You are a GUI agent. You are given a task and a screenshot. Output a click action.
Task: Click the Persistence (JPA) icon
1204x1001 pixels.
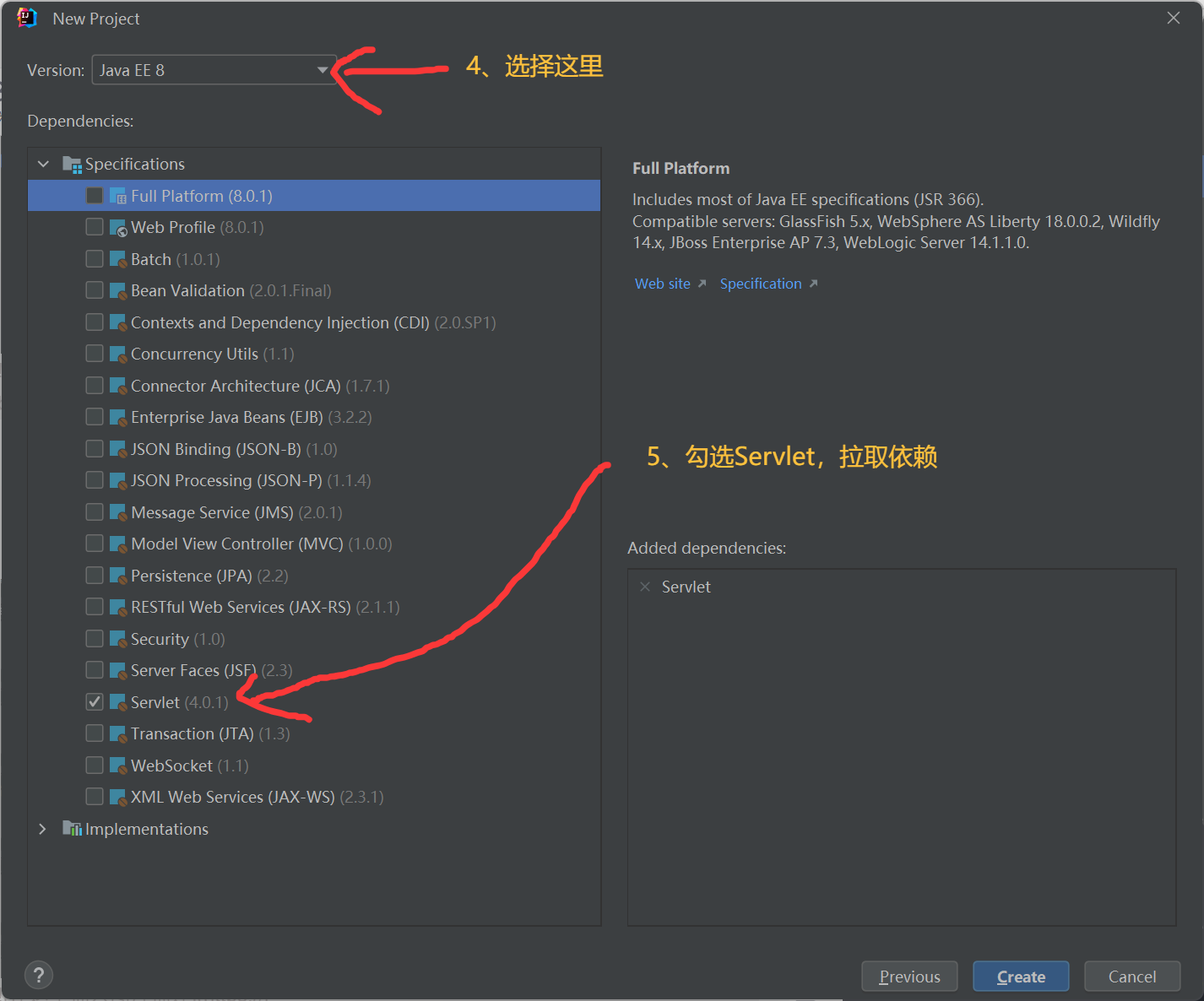[x=118, y=576]
